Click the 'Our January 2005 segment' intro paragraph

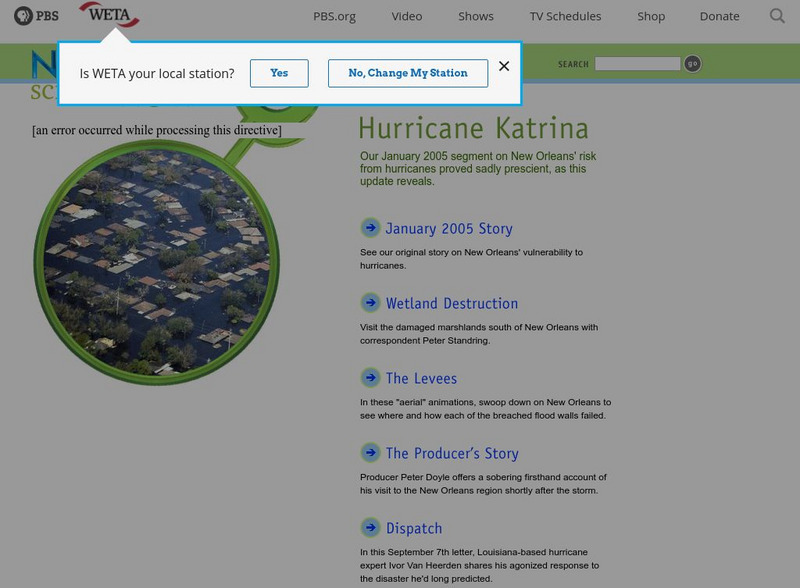tap(478, 168)
